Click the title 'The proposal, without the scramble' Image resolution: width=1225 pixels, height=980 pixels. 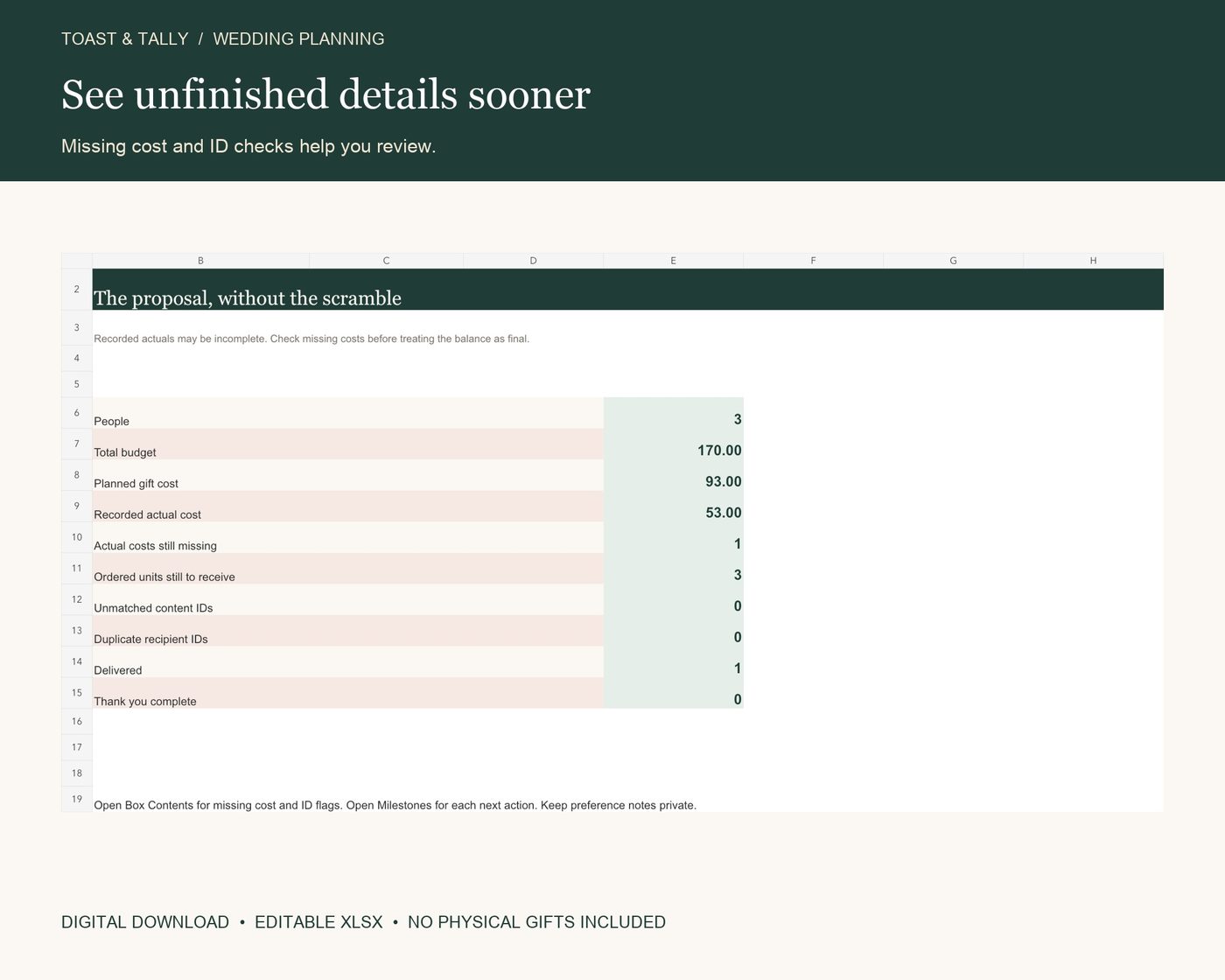click(248, 298)
